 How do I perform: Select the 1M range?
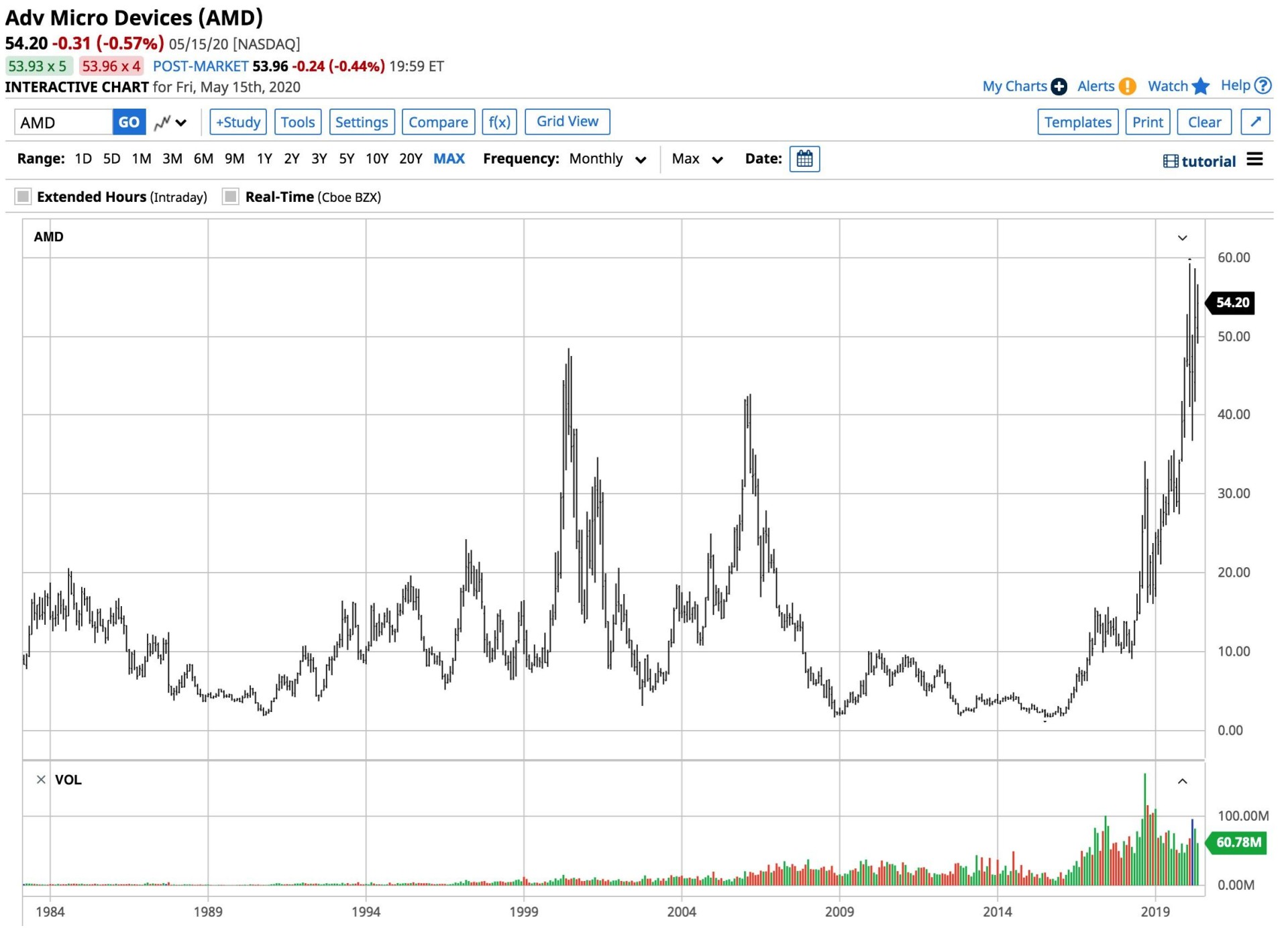click(142, 159)
